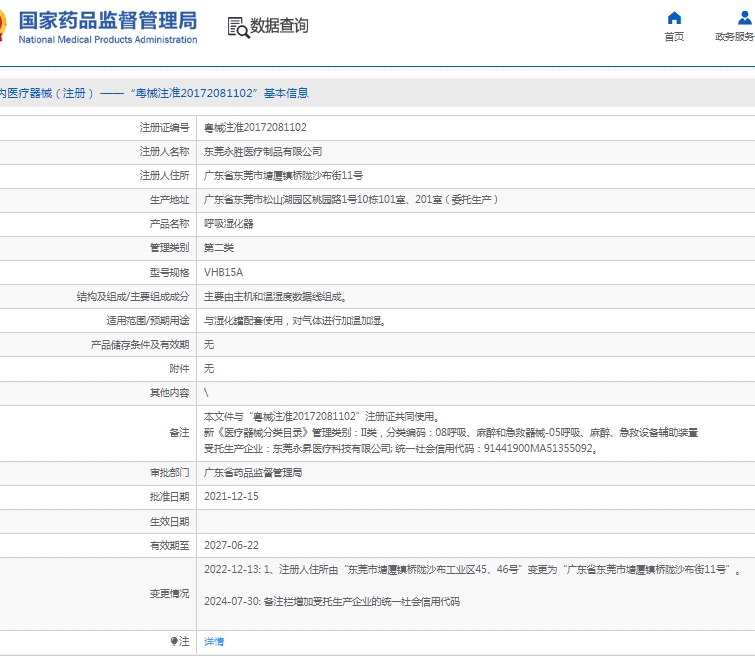Click the 数据查询 heading text

click(x=279, y=26)
